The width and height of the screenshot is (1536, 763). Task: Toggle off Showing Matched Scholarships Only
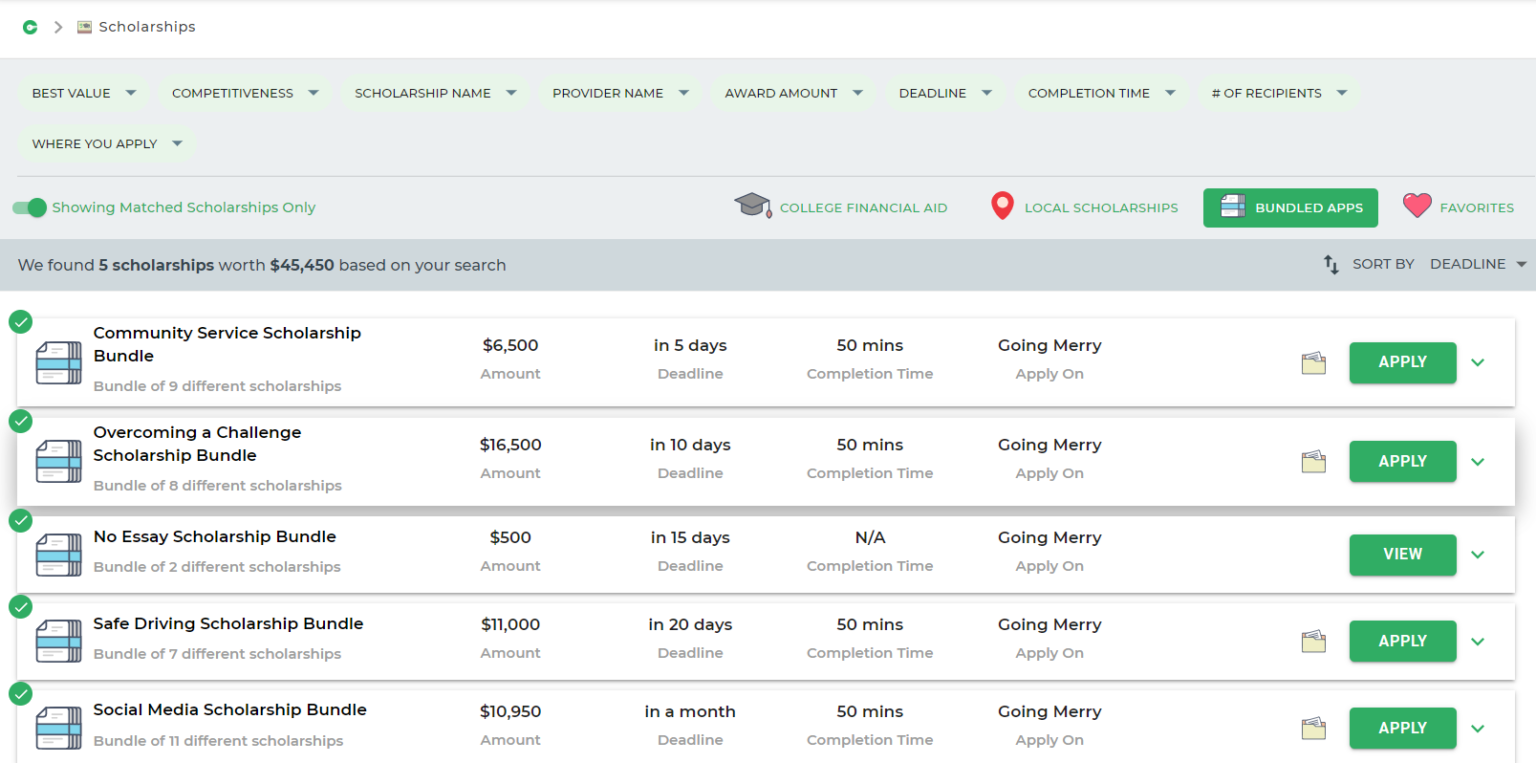30,208
